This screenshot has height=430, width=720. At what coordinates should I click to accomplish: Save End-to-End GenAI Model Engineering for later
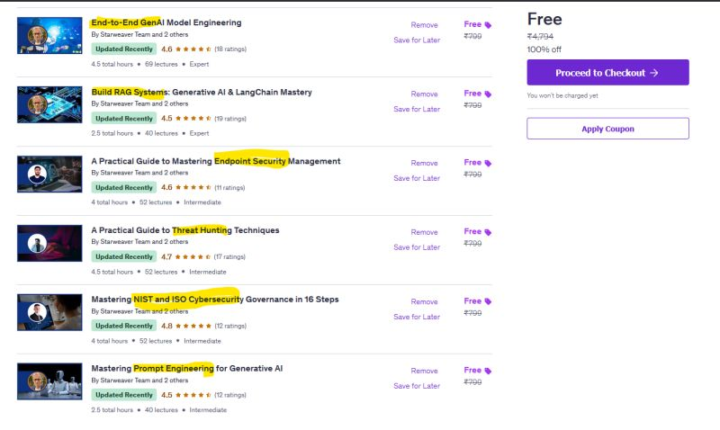coord(416,40)
